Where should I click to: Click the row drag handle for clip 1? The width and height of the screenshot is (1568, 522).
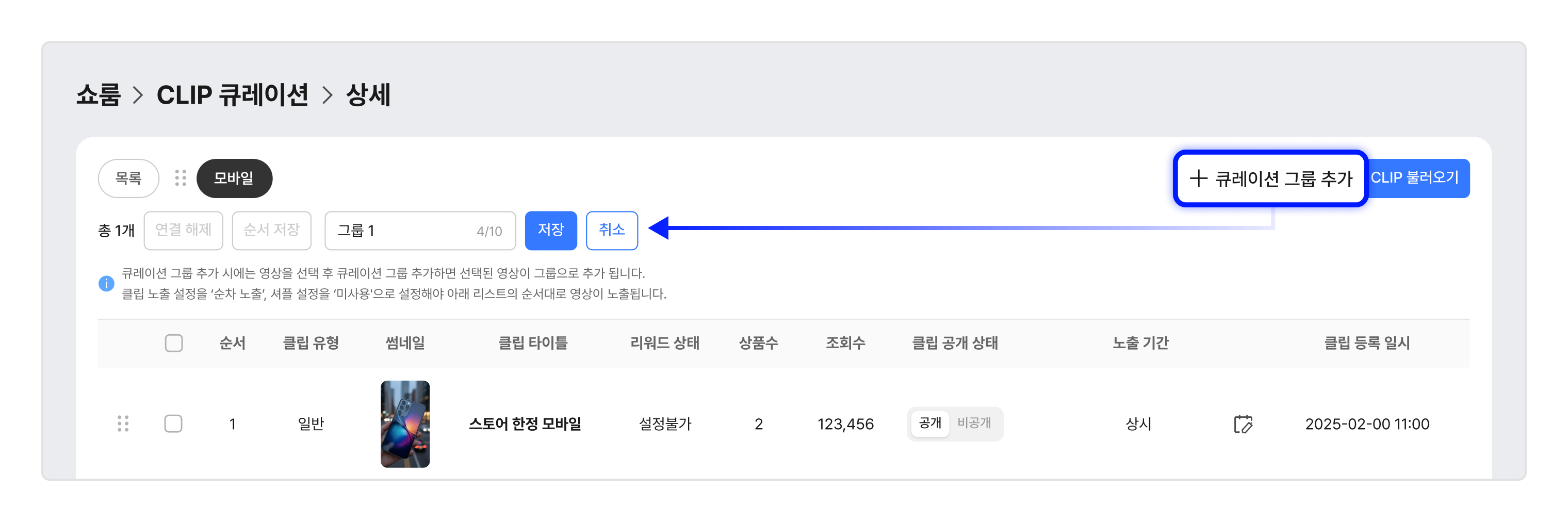pyautogui.click(x=123, y=423)
